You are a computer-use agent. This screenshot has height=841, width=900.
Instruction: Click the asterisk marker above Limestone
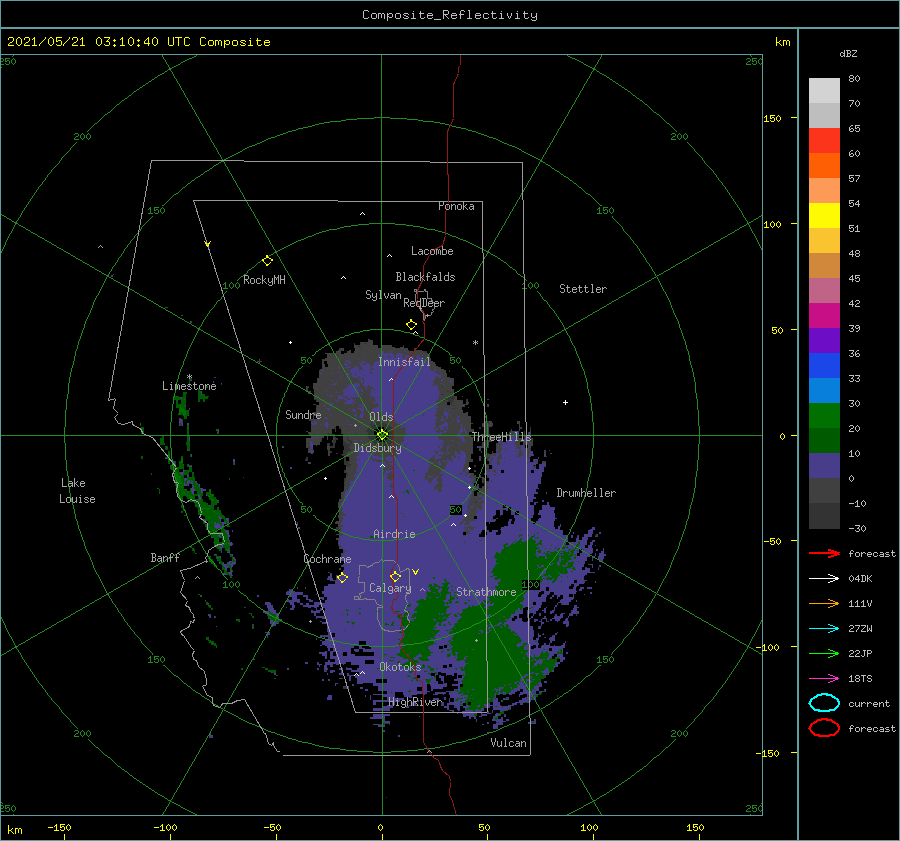pos(189,377)
